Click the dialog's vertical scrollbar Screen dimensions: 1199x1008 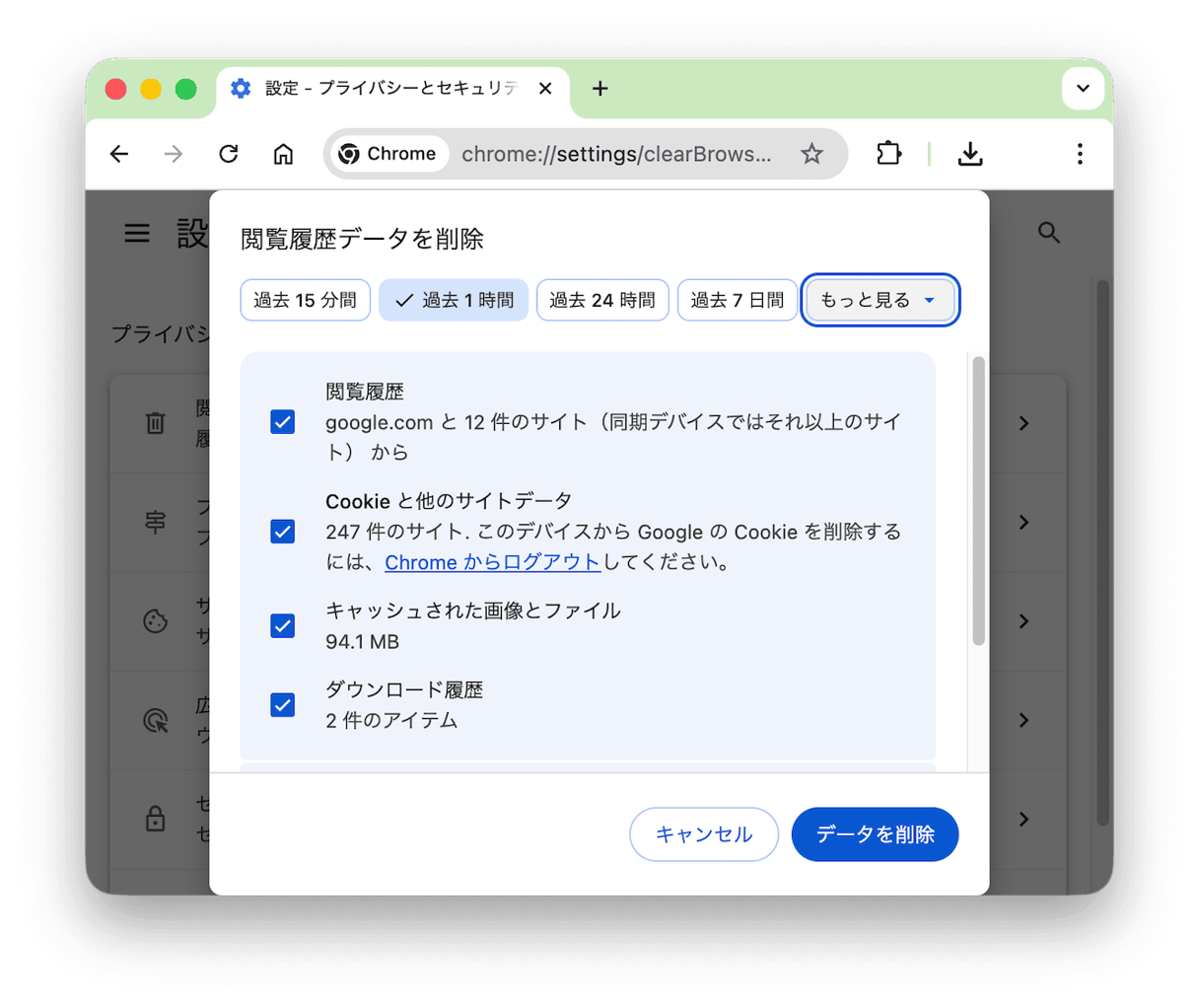pos(977,493)
